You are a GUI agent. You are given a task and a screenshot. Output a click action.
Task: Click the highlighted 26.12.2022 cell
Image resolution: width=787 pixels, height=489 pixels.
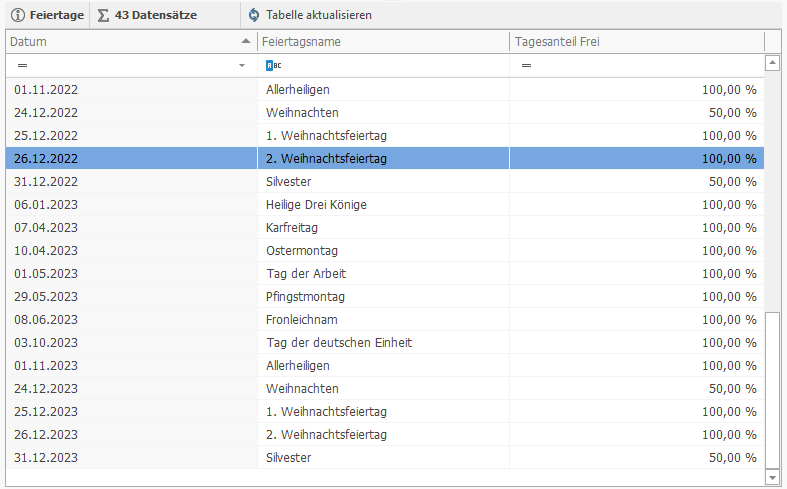tap(132, 159)
